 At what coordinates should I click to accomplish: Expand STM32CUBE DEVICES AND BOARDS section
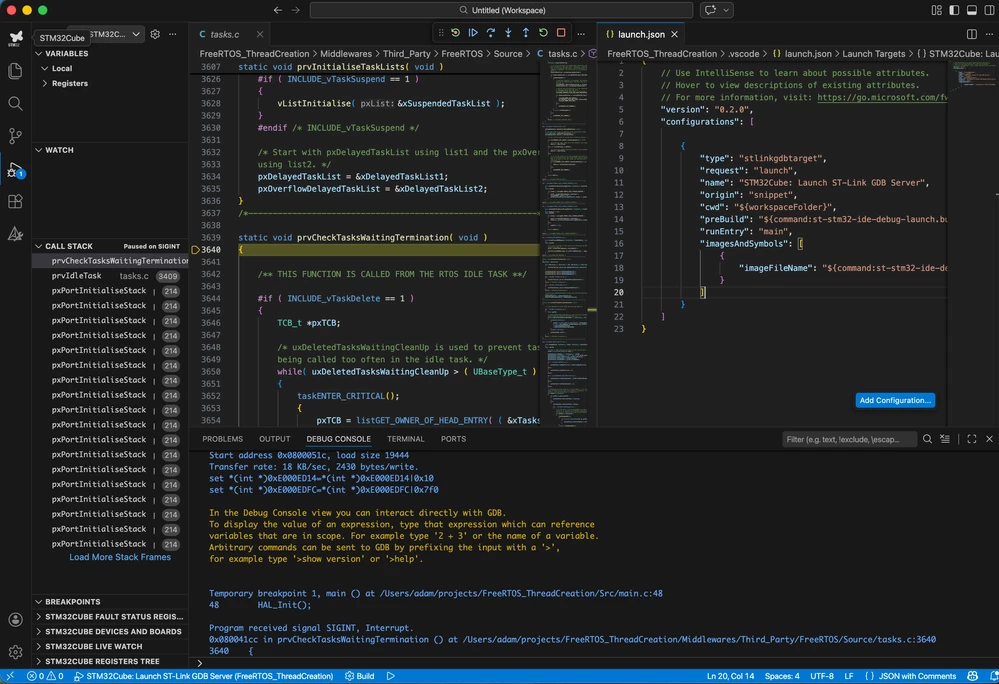coord(110,632)
